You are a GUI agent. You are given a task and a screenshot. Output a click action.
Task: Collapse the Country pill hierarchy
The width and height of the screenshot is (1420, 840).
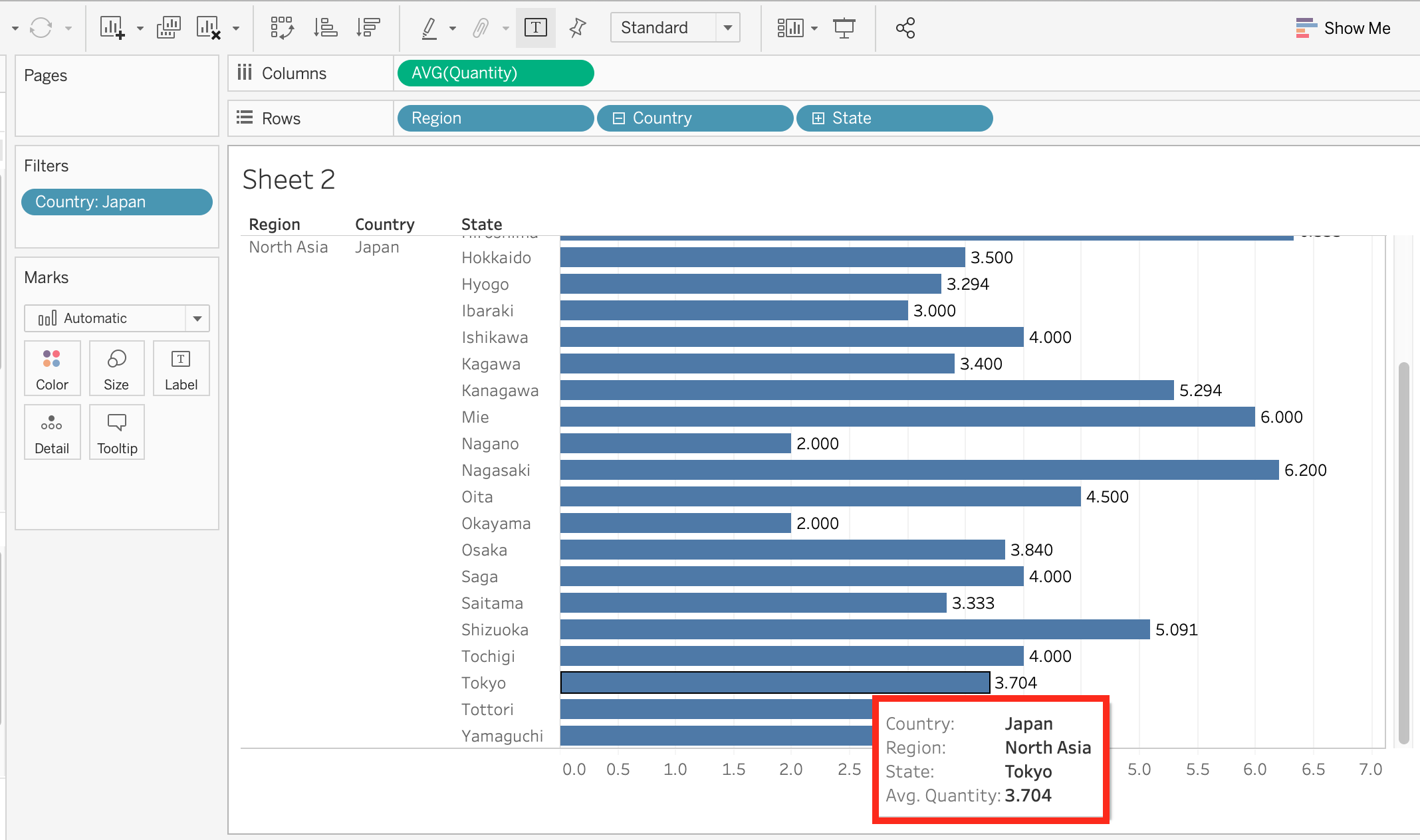pyautogui.click(x=618, y=118)
